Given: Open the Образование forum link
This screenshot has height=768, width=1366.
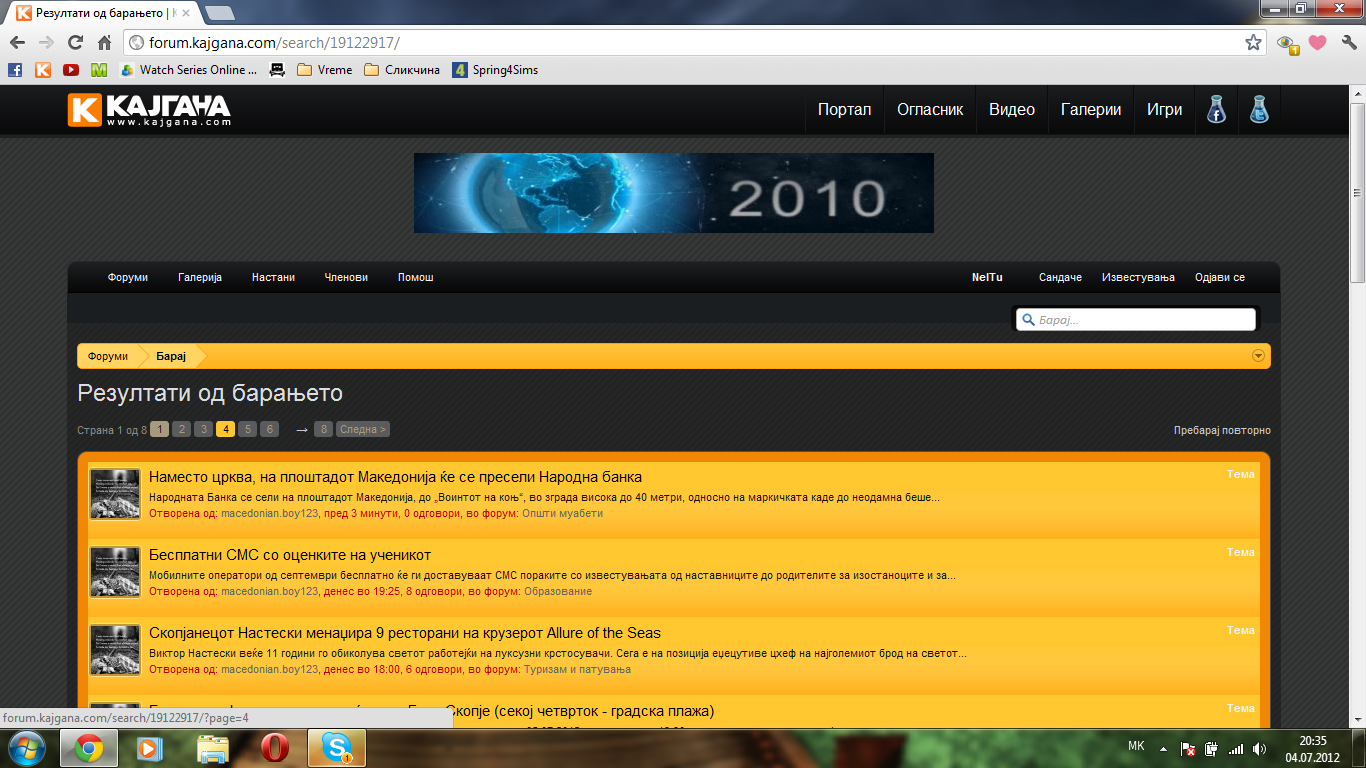Looking at the screenshot, I should click(558, 591).
